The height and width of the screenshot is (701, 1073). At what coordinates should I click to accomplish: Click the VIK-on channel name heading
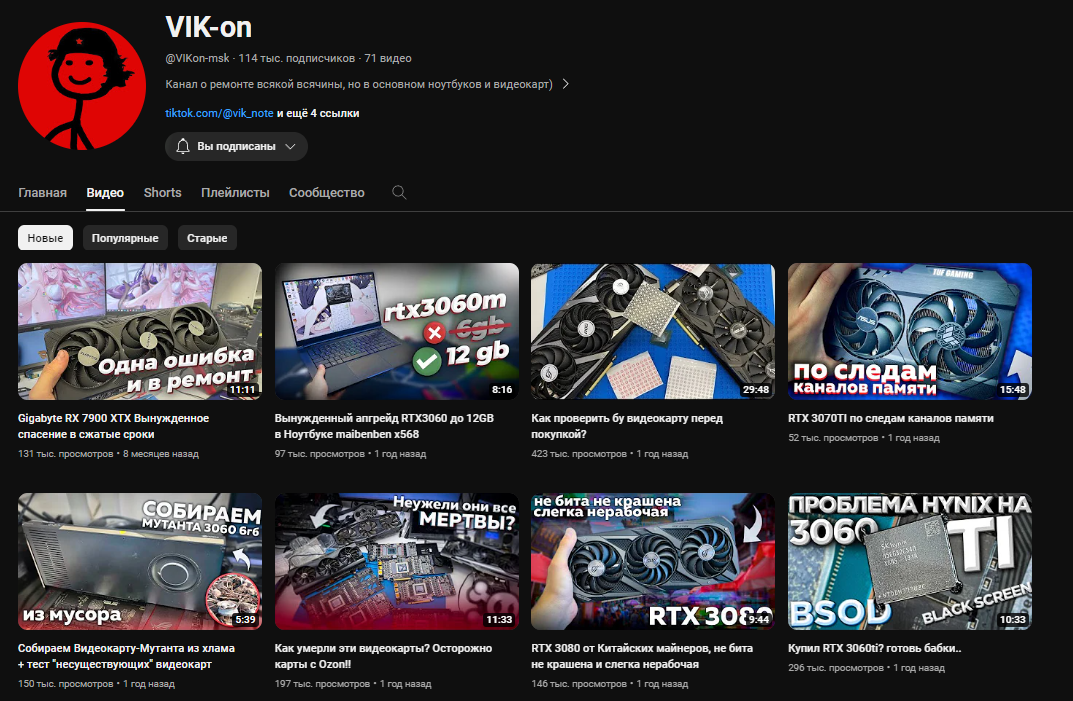click(209, 27)
